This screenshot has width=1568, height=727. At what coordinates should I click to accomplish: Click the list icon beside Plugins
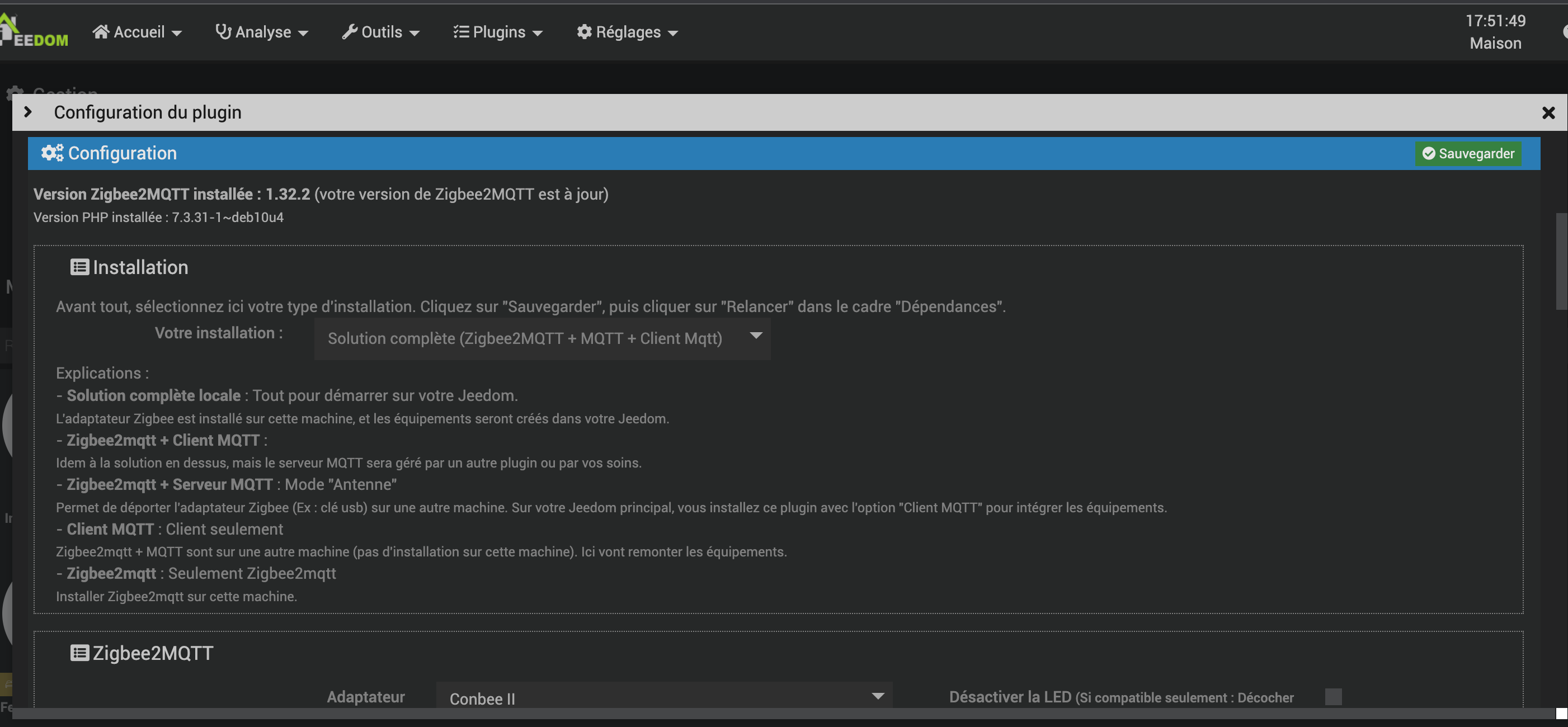coord(461,32)
